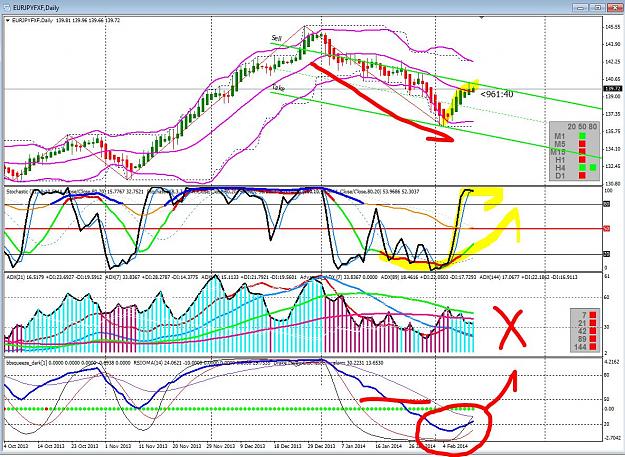The width and height of the screenshot is (625, 457).
Task: Click the 143.90 price on the scale
Action: [x=612, y=44]
